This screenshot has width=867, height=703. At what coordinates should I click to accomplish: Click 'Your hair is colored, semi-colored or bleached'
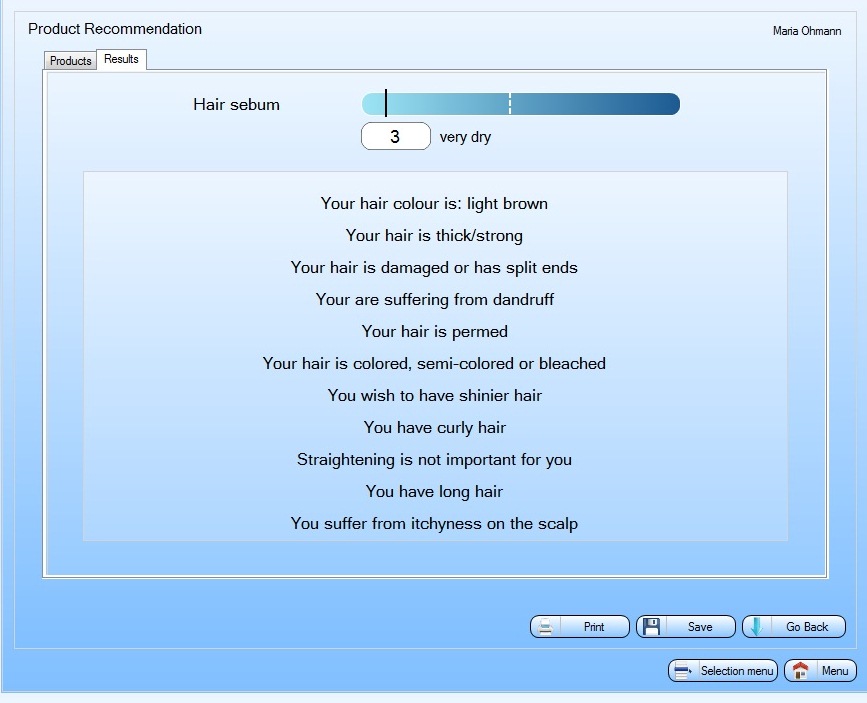[x=434, y=363]
